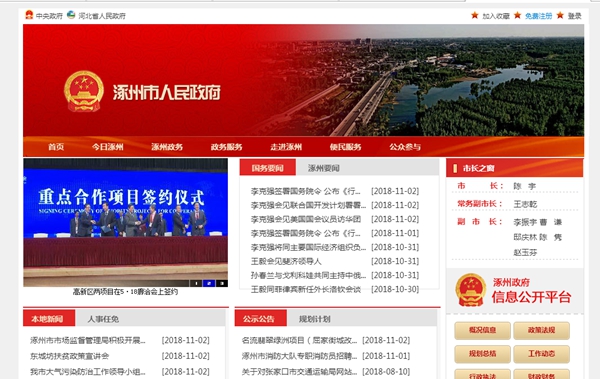The image size is (600, 379).
Task: Click the 中央政府 national emblem icon
Action: [x=29, y=15]
